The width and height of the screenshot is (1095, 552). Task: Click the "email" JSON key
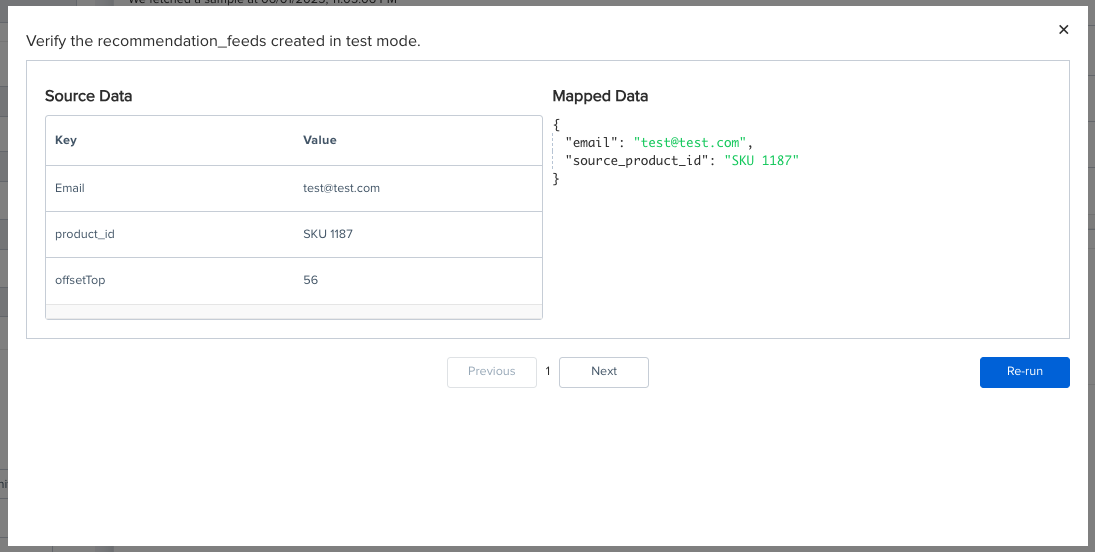point(592,143)
